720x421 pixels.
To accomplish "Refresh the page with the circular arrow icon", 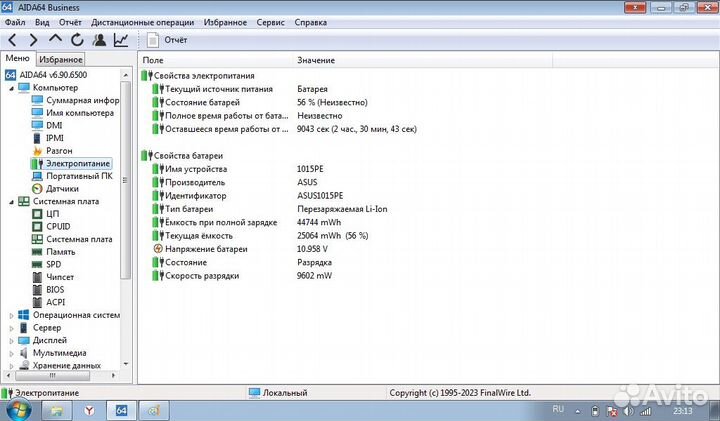I will [77, 40].
